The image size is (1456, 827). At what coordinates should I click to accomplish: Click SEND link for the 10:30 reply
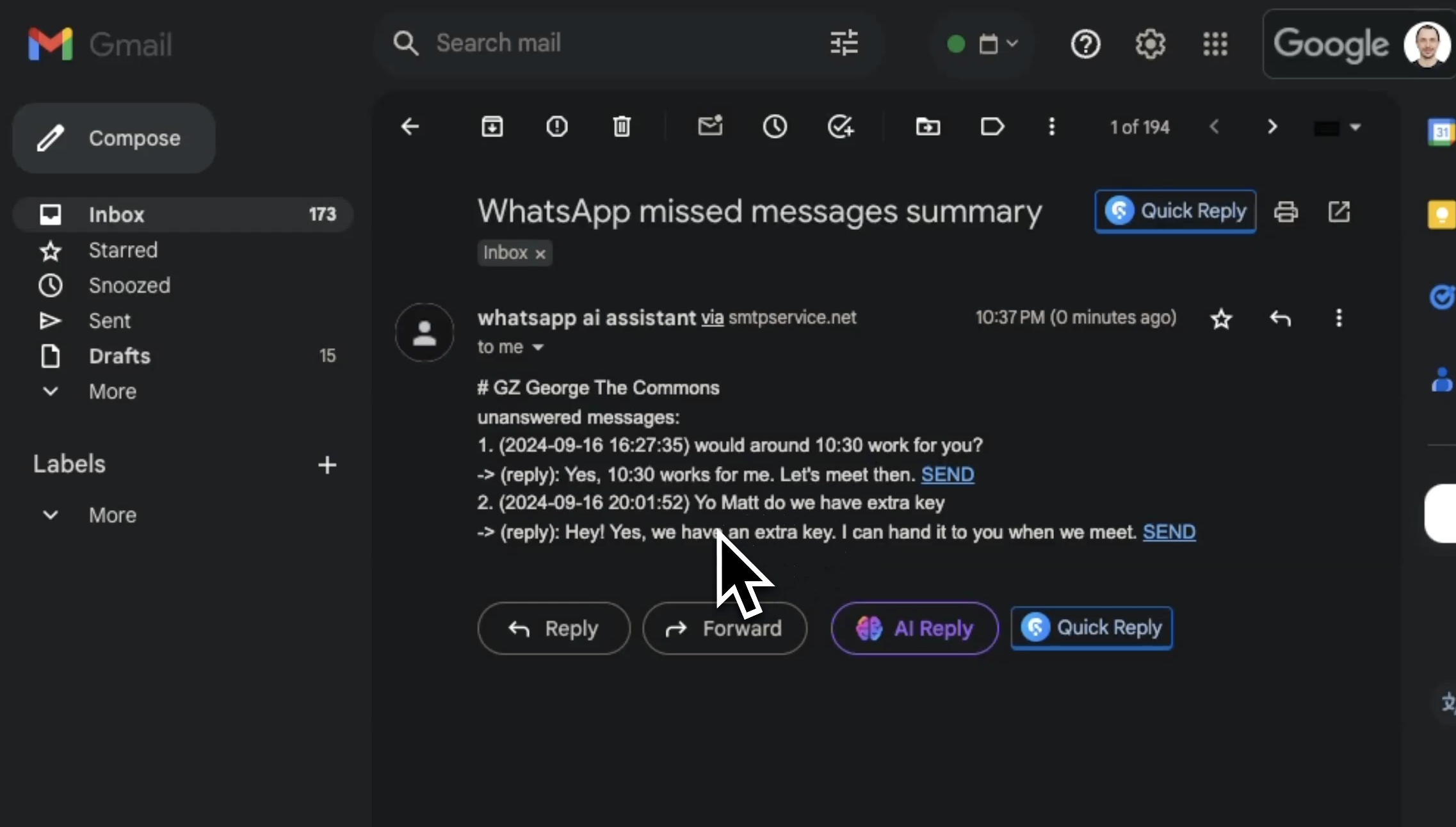[x=947, y=475]
